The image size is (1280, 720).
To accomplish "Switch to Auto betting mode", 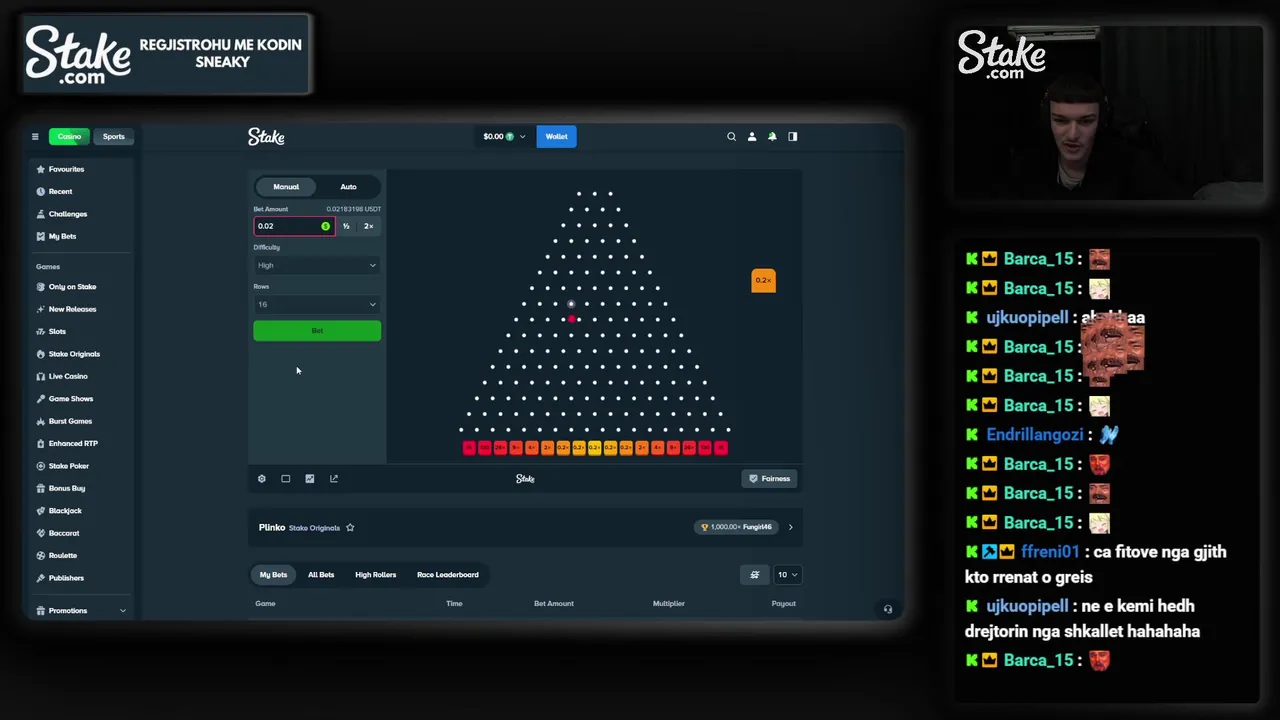I will click(348, 187).
